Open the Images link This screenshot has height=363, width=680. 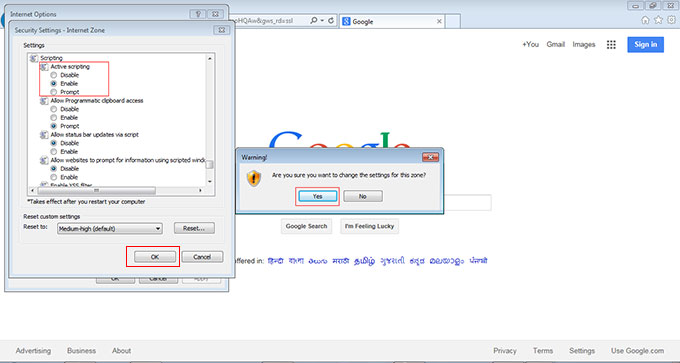(584, 45)
